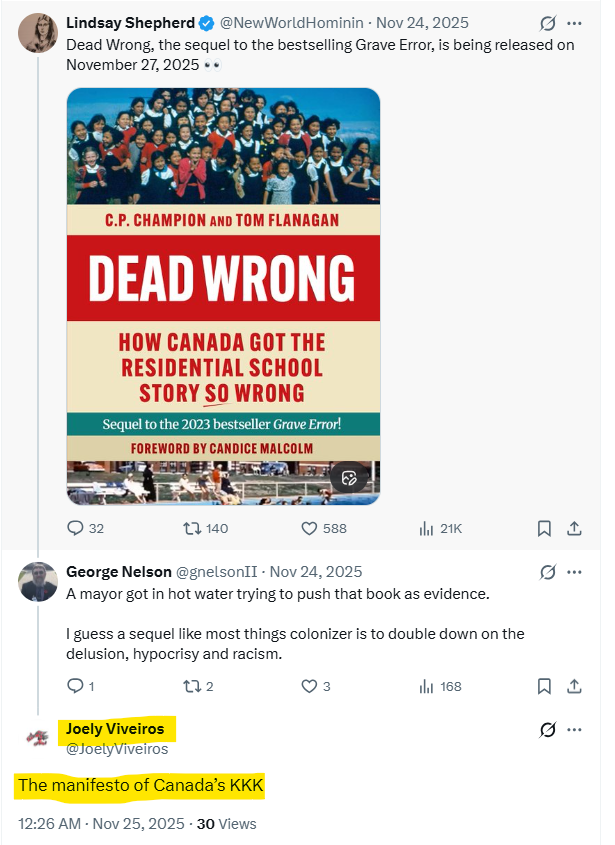Like George Nelson's reply
The image size is (615, 845).
310,686
